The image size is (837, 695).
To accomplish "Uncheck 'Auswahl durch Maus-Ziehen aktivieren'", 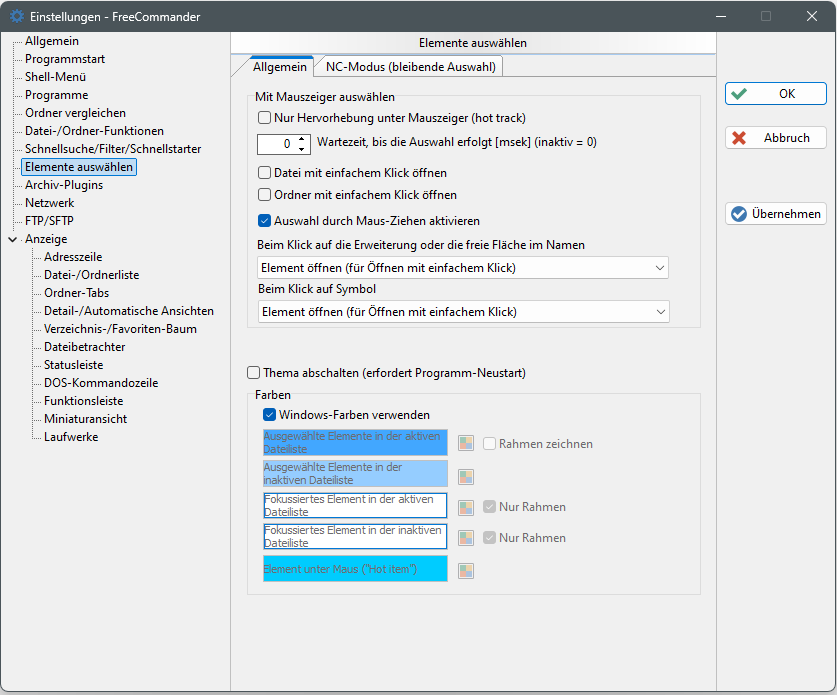I will [265, 221].
